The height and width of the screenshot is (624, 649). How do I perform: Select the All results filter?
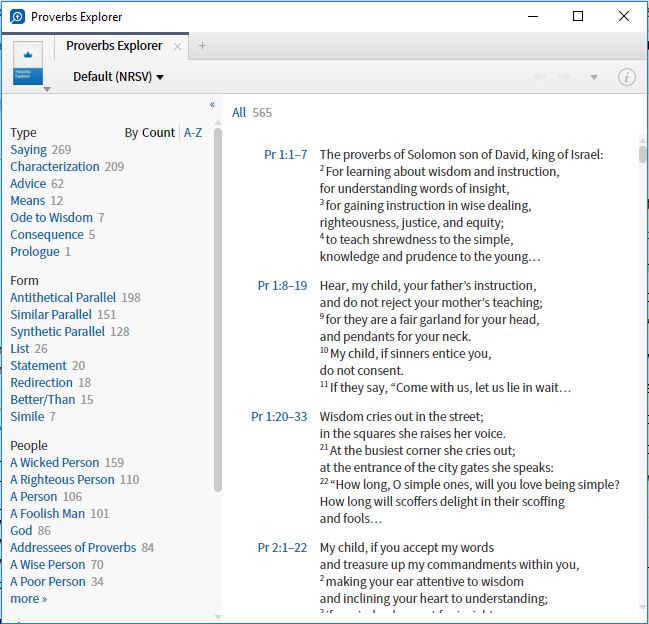coord(239,113)
